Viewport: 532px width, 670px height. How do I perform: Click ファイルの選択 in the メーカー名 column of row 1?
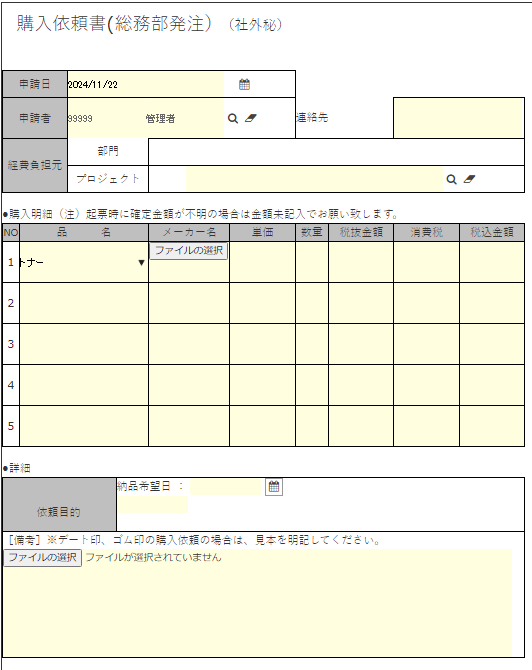pyautogui.click(x=188, y=250)
